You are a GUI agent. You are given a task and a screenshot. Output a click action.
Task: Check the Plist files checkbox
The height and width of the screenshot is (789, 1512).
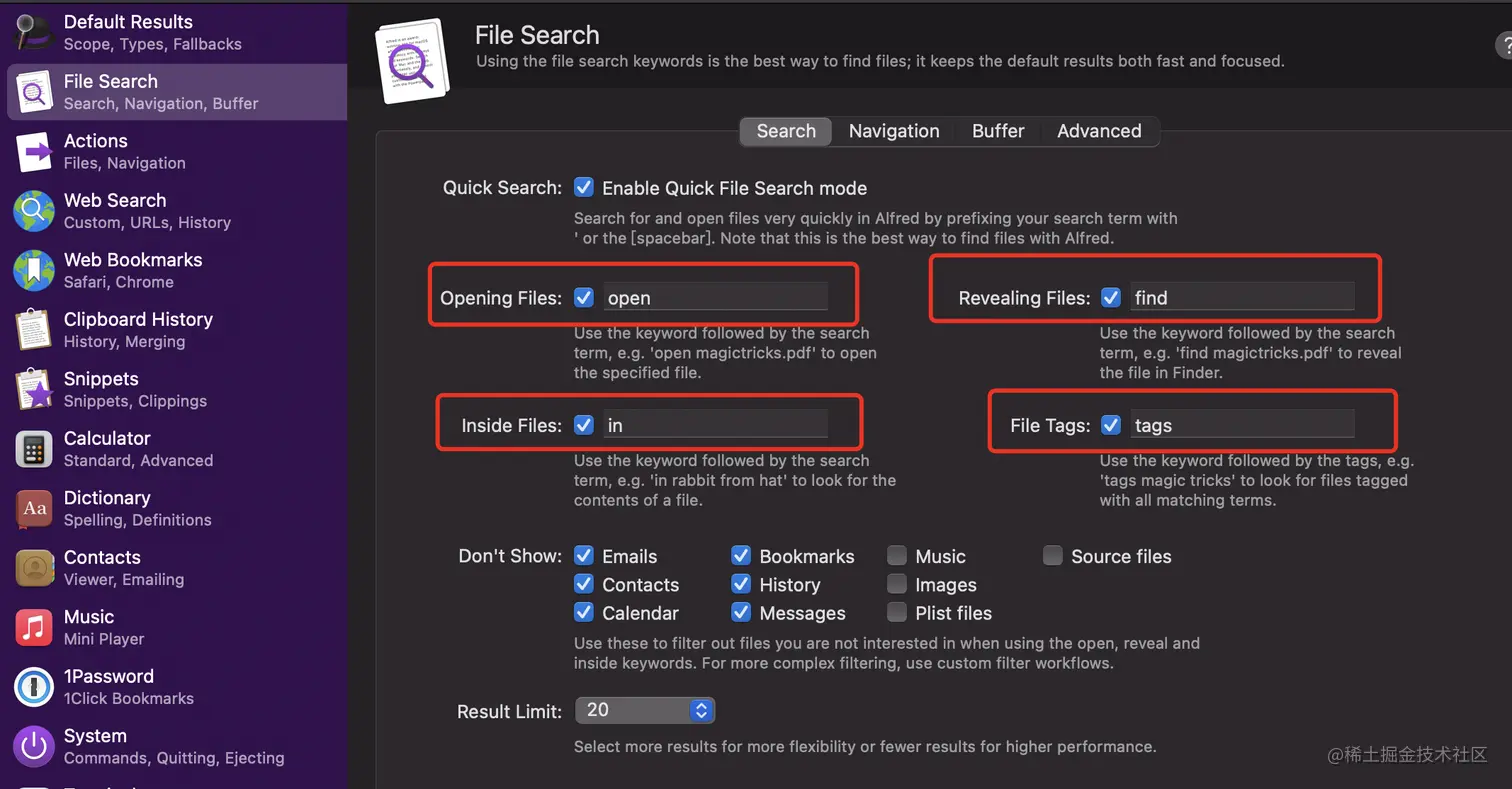pos(897,613)
